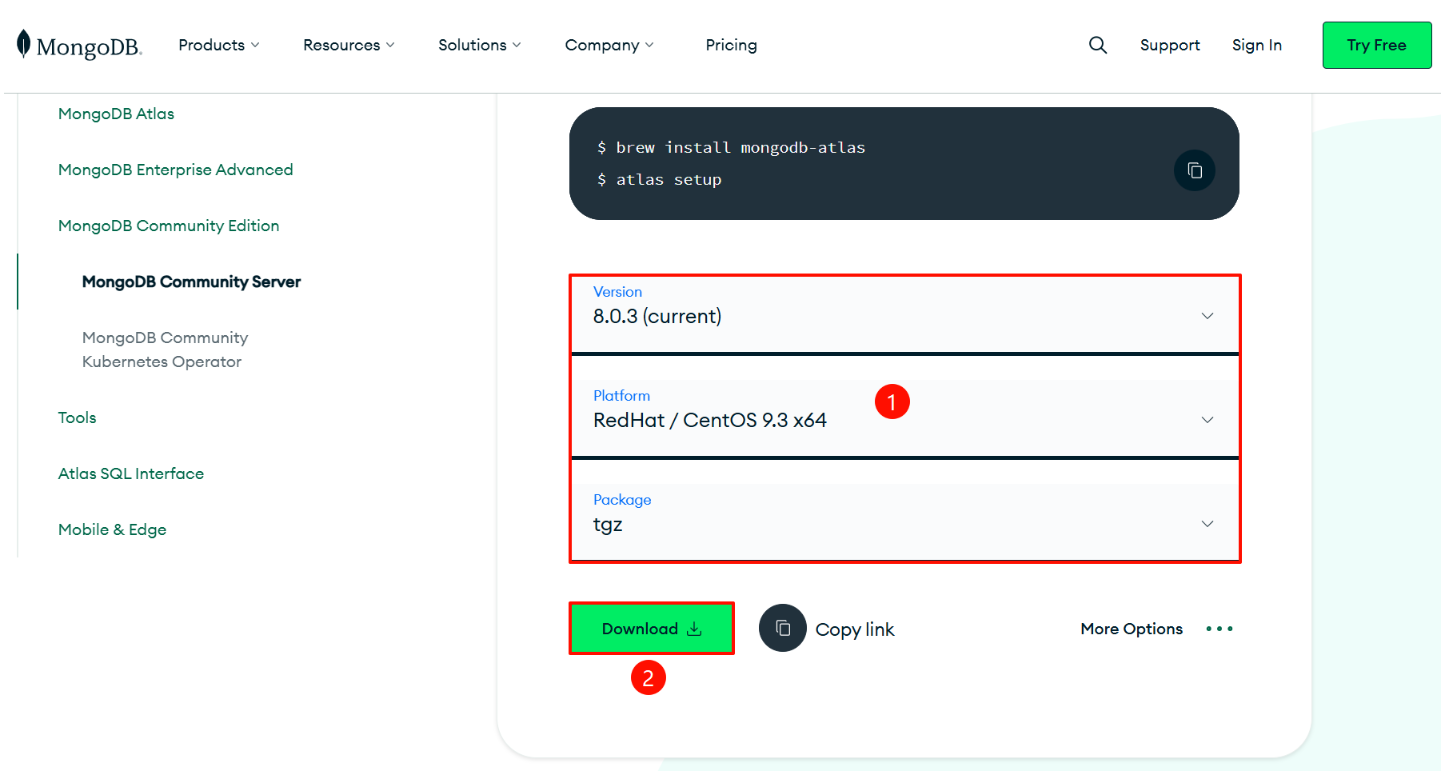Click the Copy link clipboard icon
This screenshot has width=1450, height=781.
[783, 628]
